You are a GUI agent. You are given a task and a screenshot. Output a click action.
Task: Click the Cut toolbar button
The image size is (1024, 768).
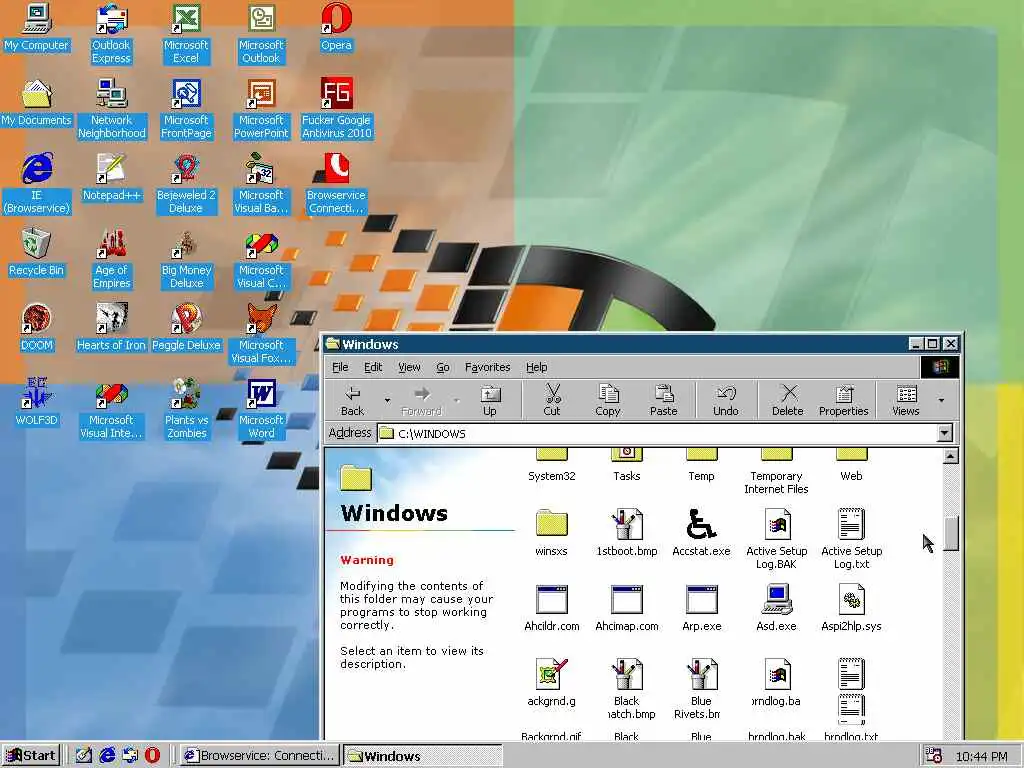[x=552, y=400]
